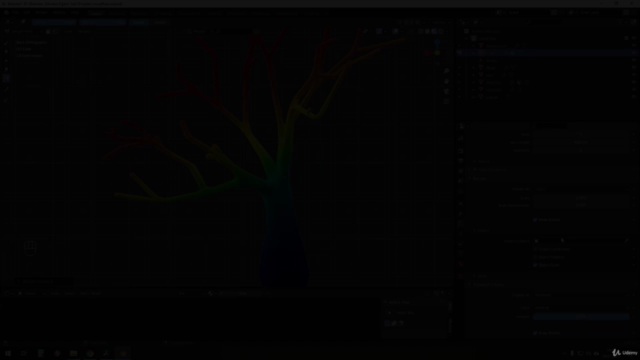
Task: Open the Render menu
Action: pos(41,13)
